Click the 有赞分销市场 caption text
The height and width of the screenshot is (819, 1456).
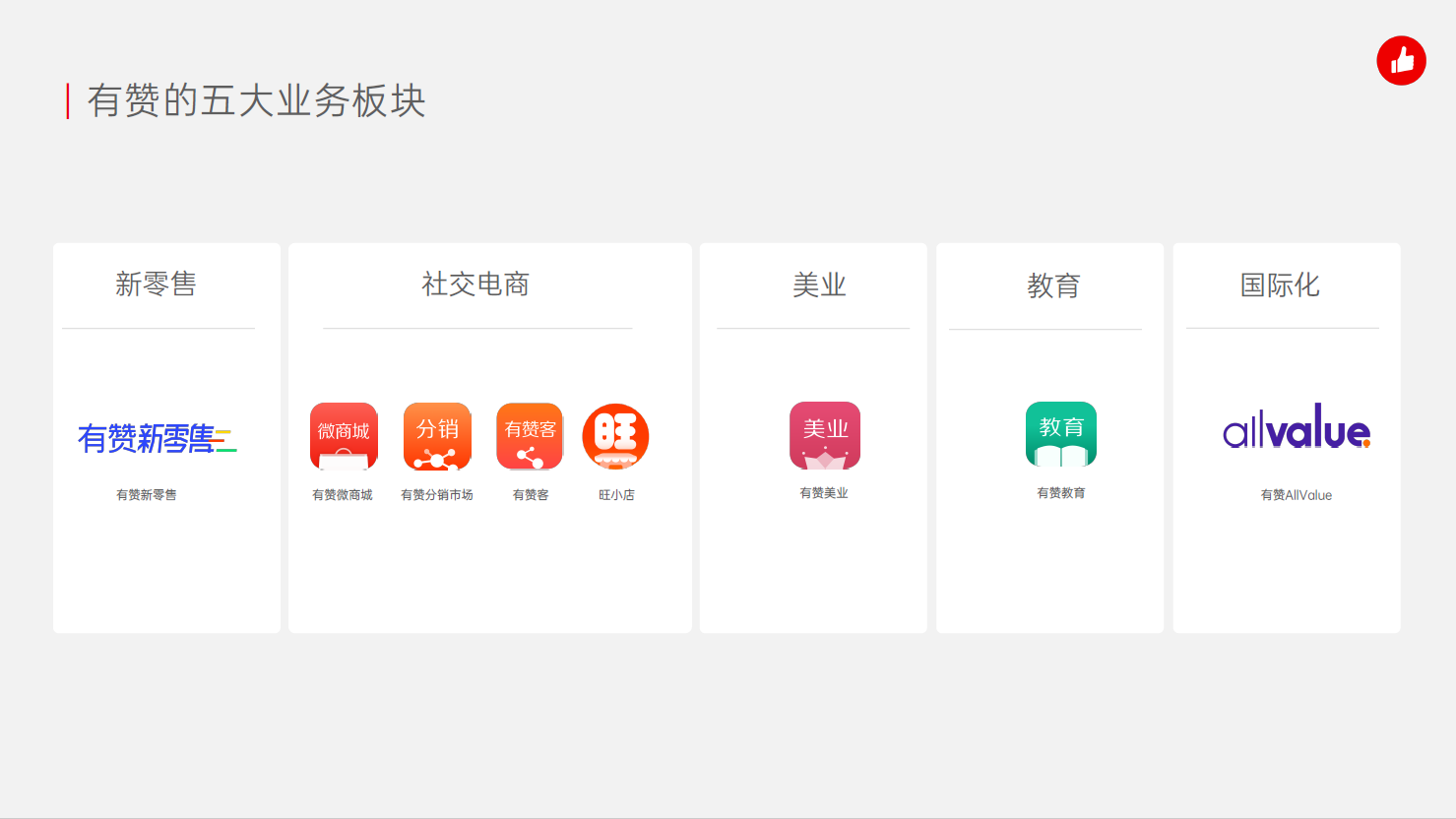[x=437, y=495]
